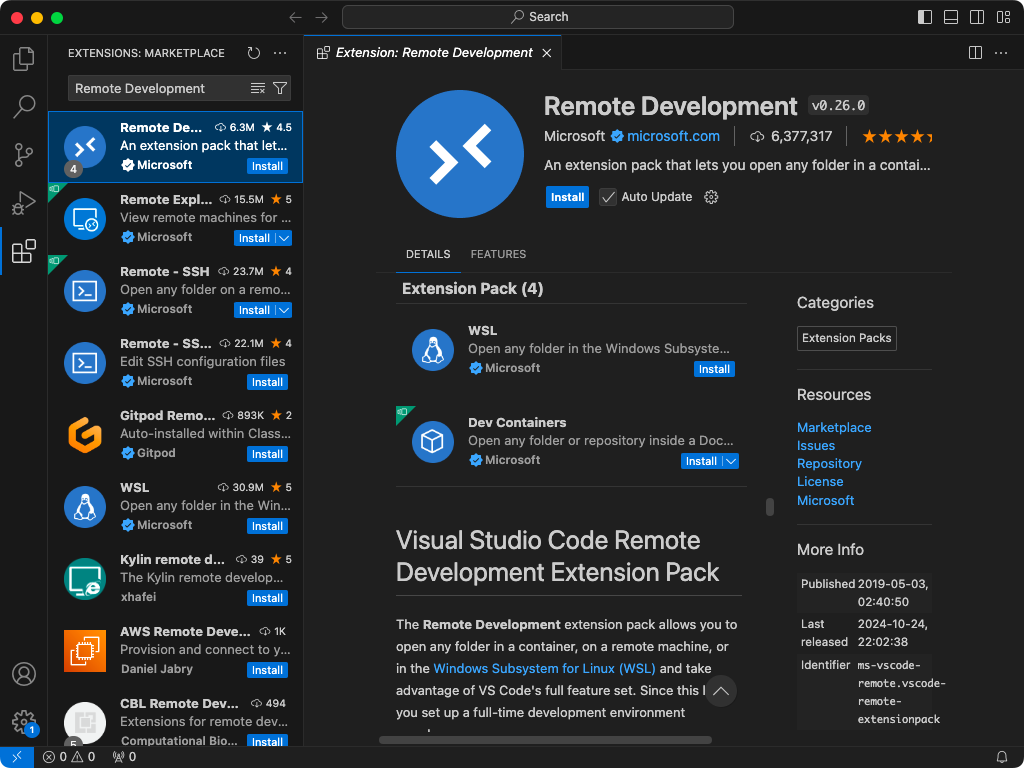
Task: Select the Remote Explorer extension row
Action: [176, 219]
